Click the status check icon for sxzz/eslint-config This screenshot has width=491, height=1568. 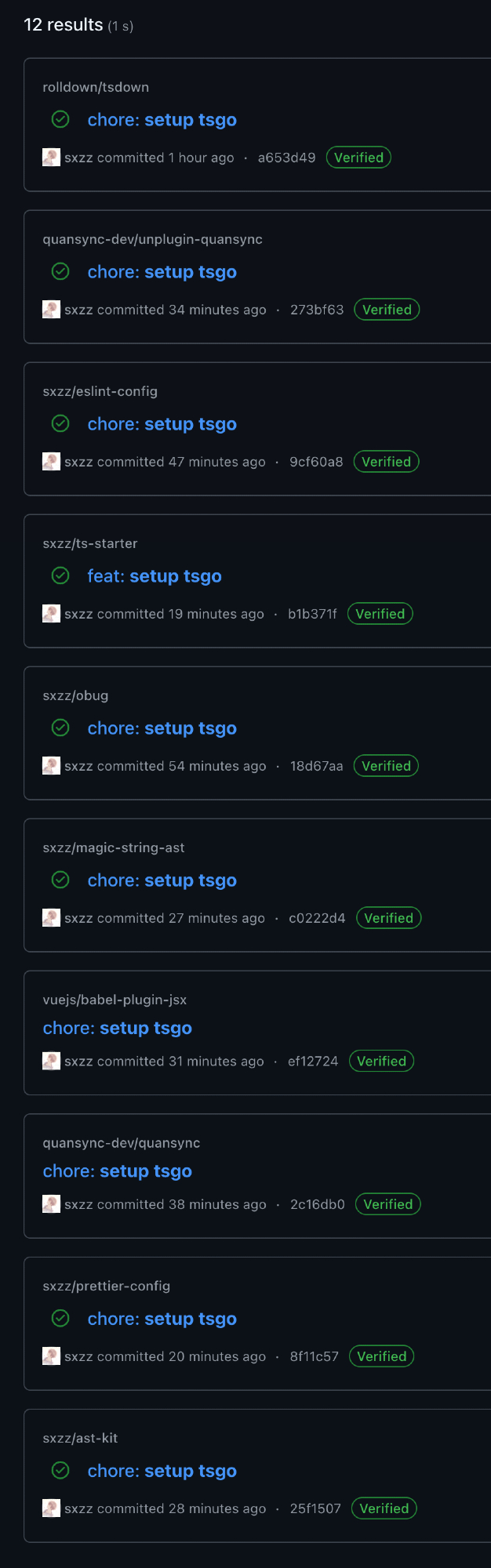[x=60, y=424]
